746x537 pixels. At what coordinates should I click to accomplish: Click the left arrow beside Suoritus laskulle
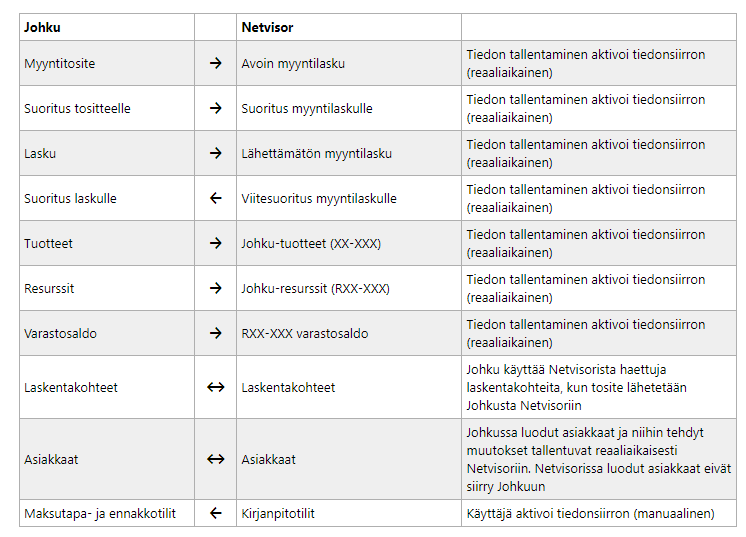[x=216, y=198]
